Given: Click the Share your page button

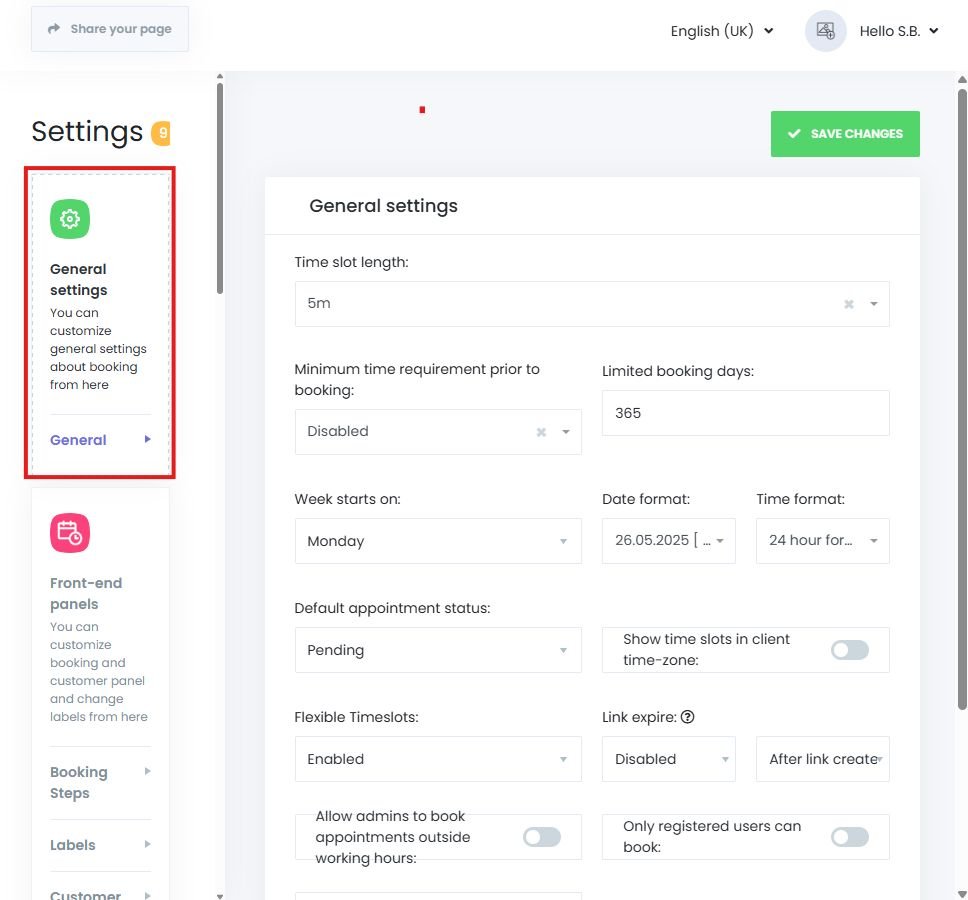Looking at the screenshot, I should coord(110,29).
